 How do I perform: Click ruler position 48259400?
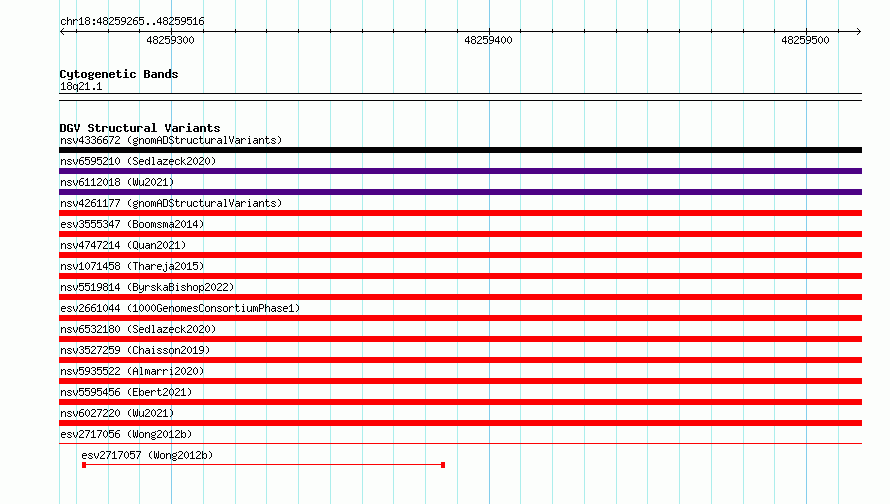tap(488, 40)
